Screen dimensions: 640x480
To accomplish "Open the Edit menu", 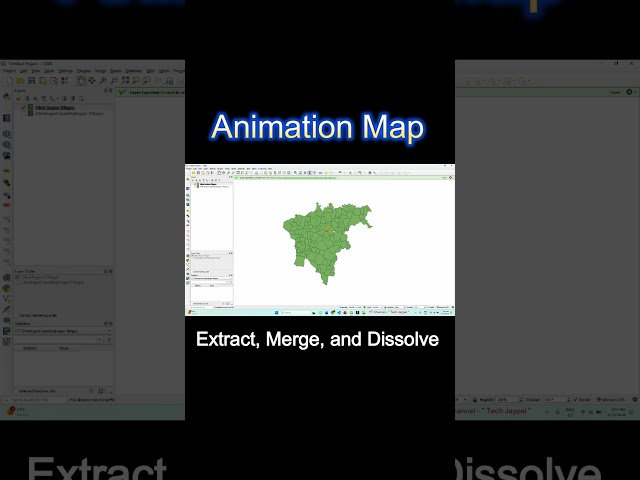I will 24,71.
